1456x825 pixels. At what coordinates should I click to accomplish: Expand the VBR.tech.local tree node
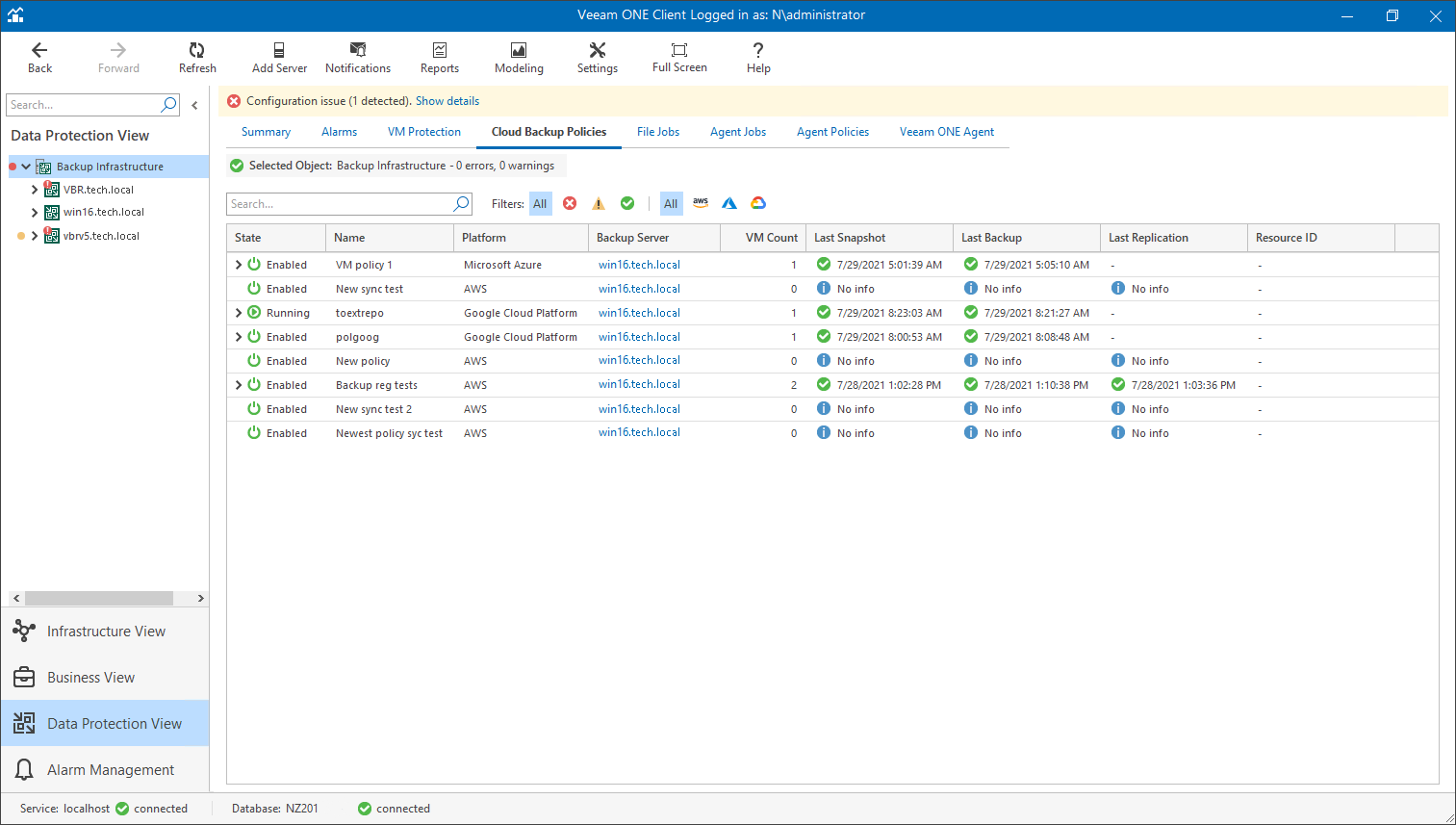[35, 190]
